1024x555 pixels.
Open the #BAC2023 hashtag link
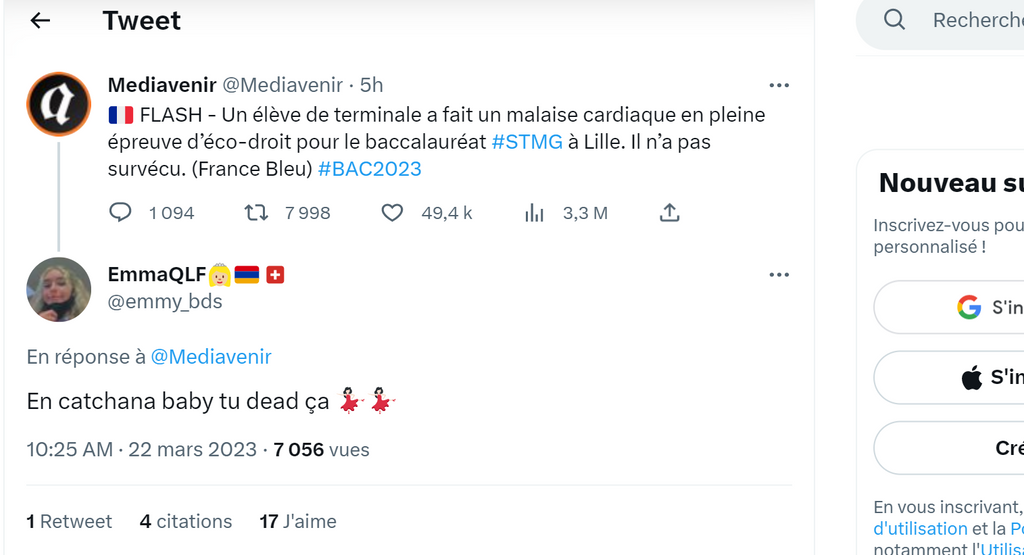[x=370, y=169]
